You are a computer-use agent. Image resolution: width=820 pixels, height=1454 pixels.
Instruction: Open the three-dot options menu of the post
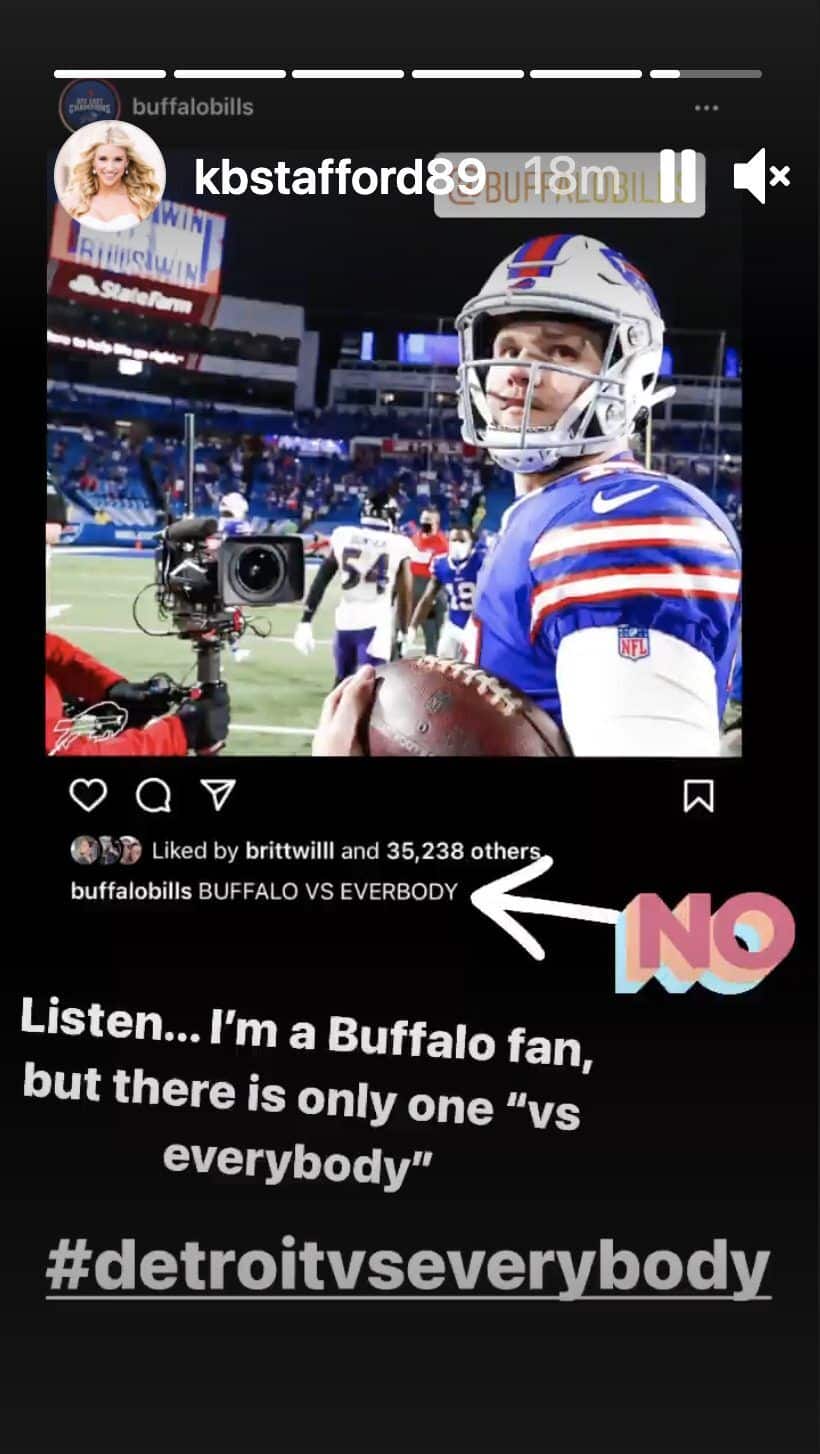click(x=706, y=108)
